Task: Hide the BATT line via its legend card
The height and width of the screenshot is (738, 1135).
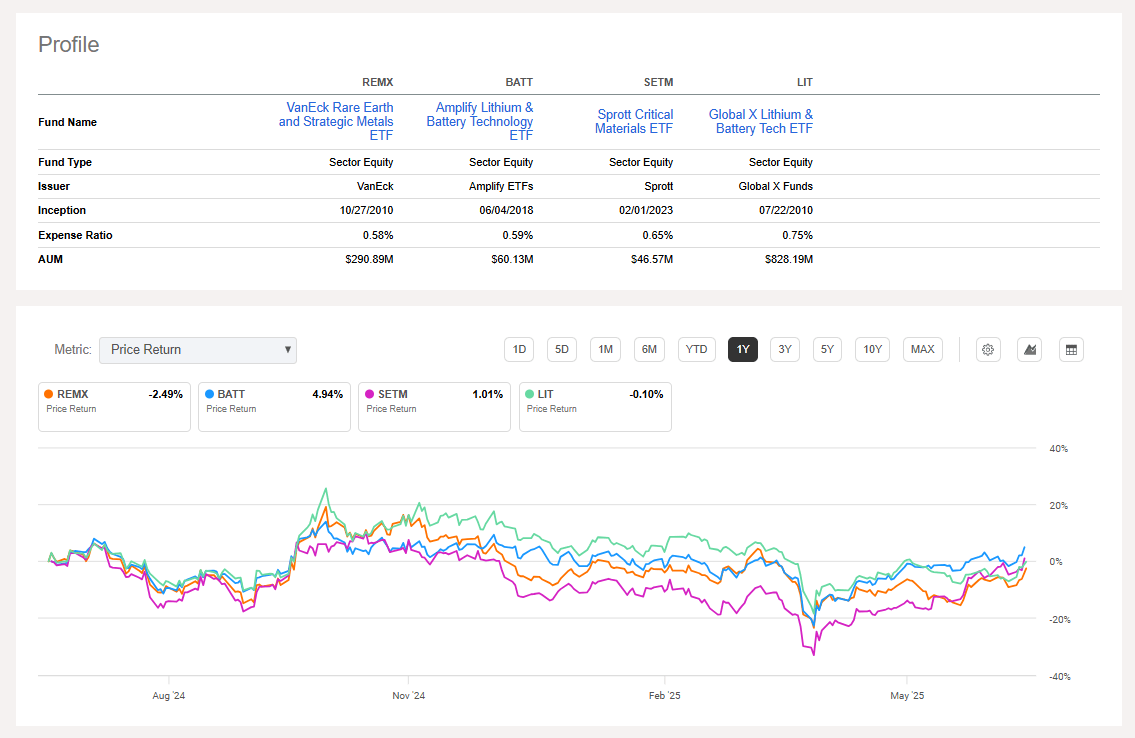Action: click(x=273, y=406)
